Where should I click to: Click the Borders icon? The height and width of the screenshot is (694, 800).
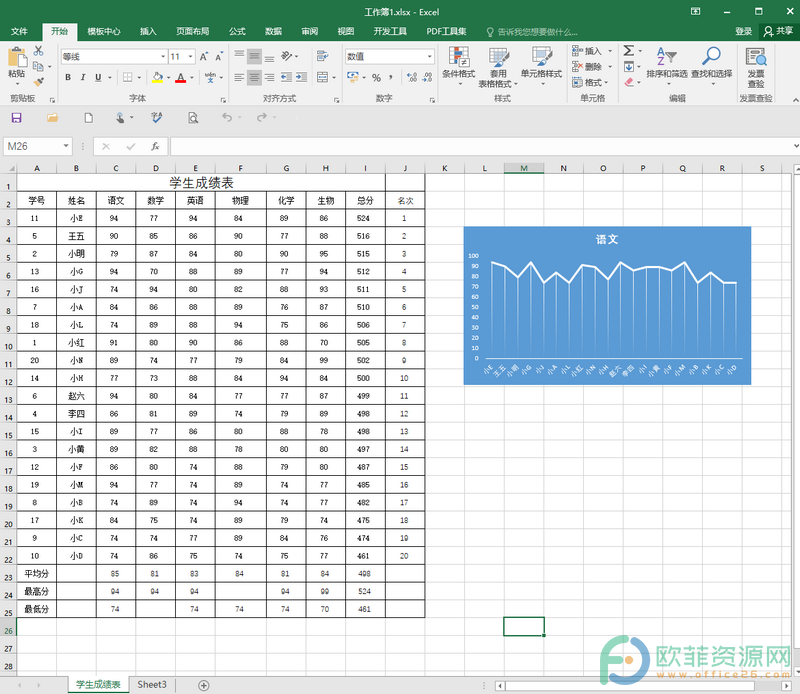(128, 77)
